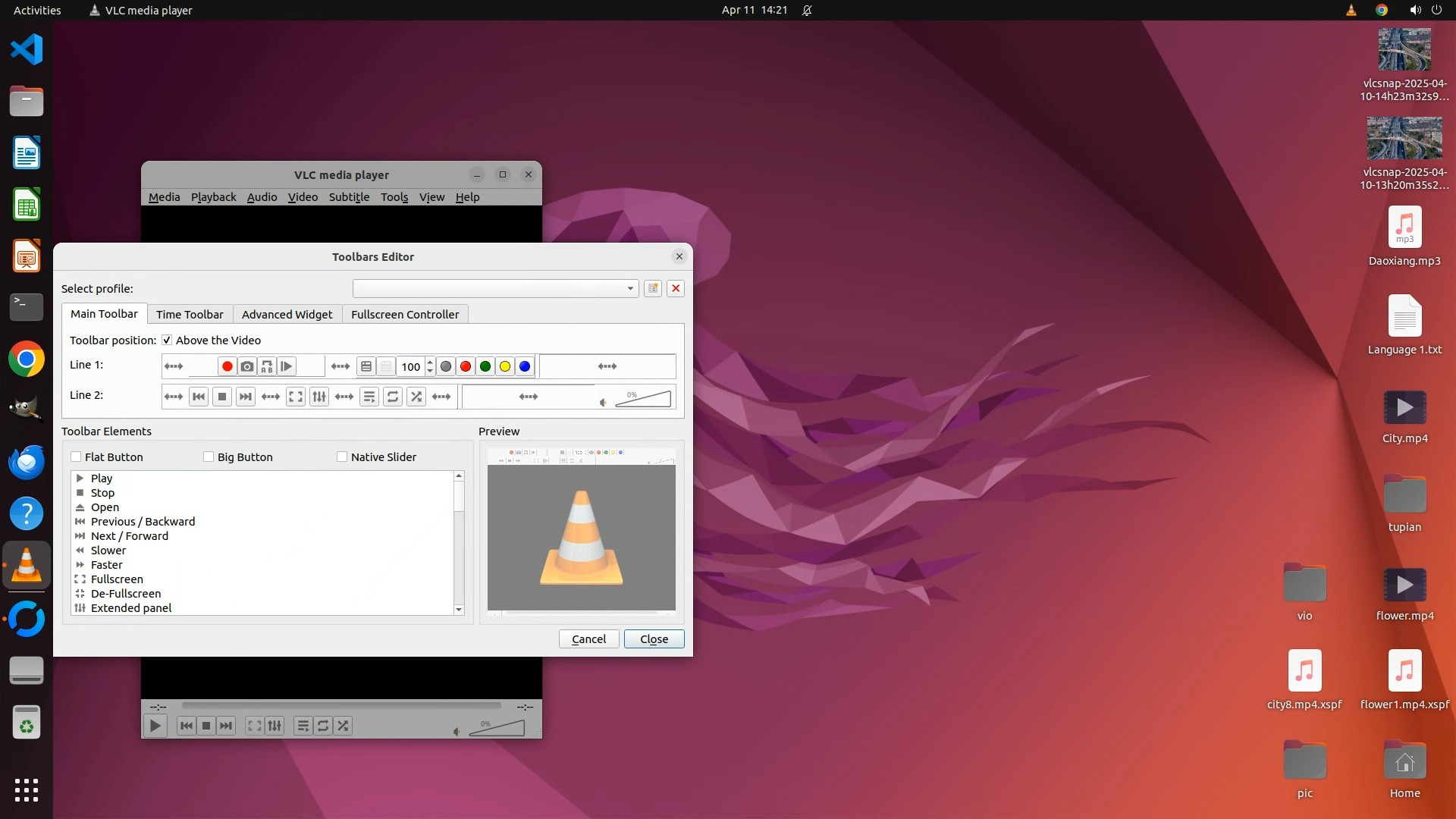The width and height of the screenshot is (1456, 819).
Task: Click the new profile icon next to dropdown
Action: point(653,288)
